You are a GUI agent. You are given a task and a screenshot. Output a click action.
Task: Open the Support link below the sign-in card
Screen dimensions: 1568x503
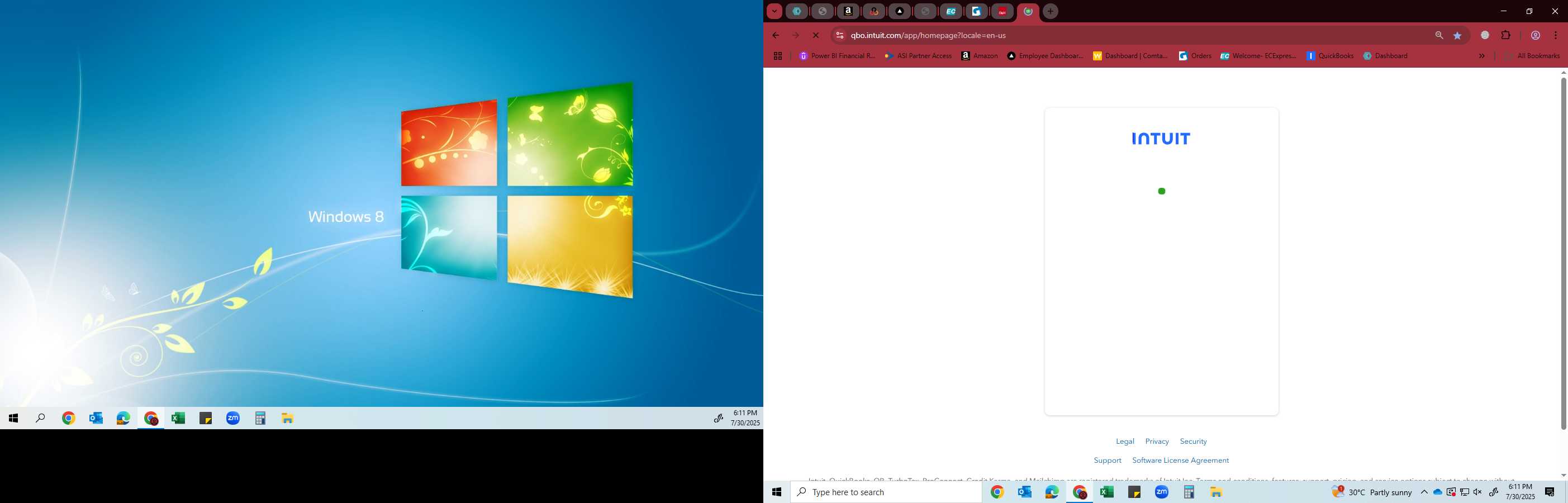click(x=1107, y=461)
